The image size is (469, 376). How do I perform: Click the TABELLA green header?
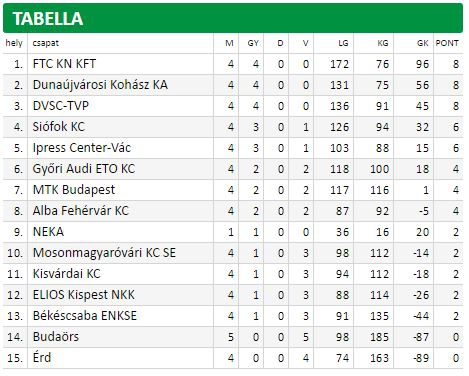[x=233, y=18]
